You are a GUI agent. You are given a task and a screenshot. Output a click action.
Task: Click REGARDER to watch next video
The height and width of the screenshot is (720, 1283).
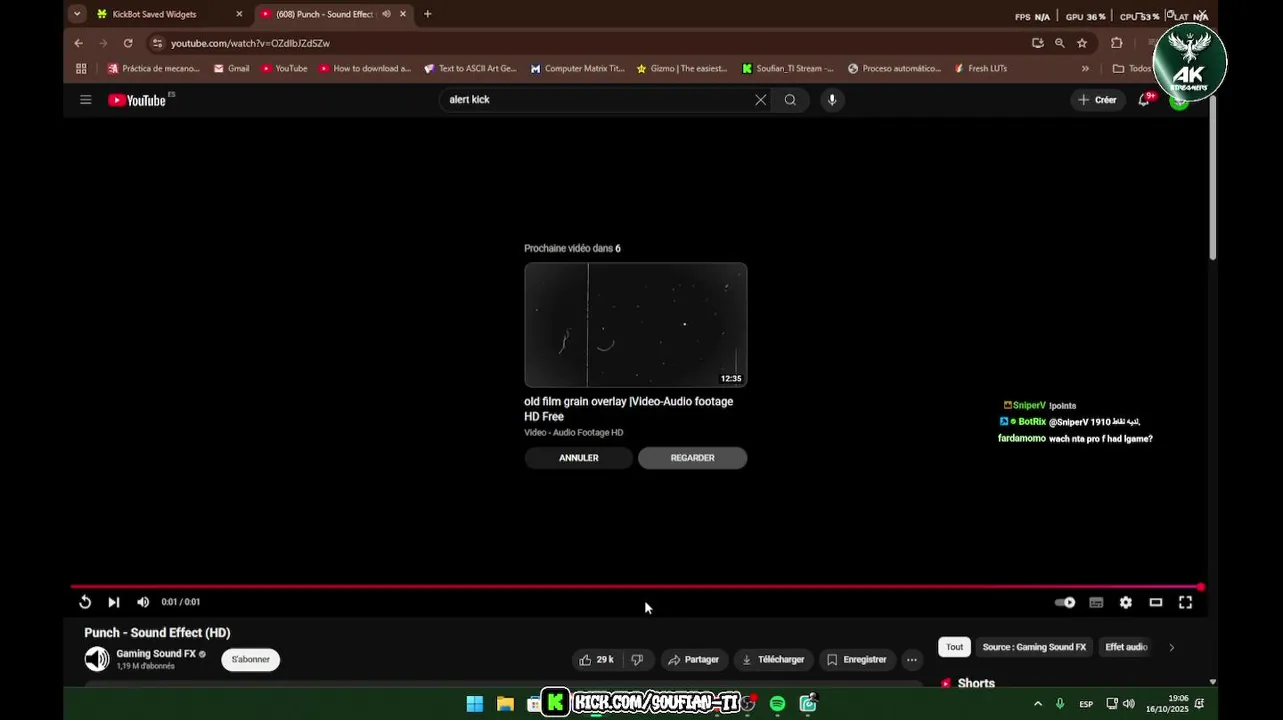(x=692, y=458)
